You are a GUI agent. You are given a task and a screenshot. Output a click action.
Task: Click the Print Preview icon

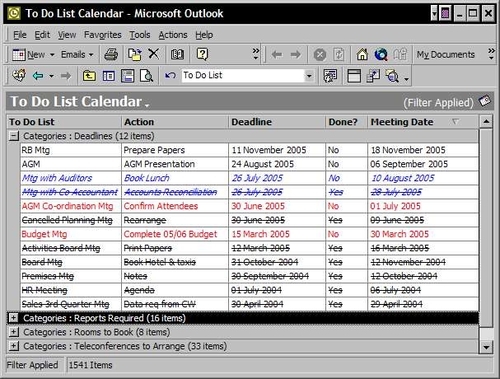point(146,76)
